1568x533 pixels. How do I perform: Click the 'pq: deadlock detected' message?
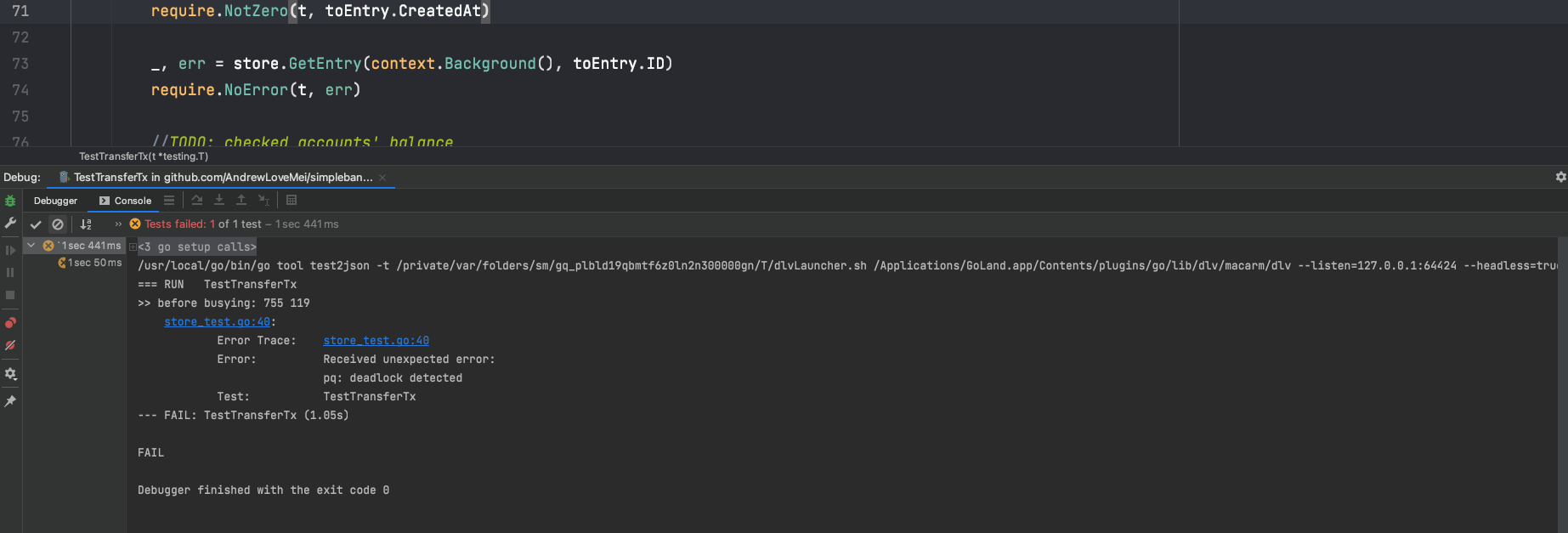click(x=393, y=378)
